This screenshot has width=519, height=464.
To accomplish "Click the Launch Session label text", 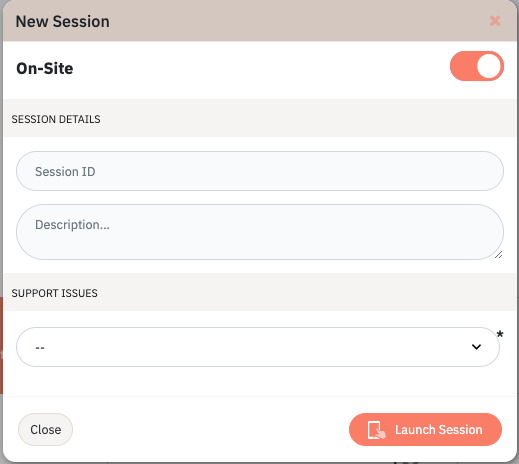I will (439, 430).
